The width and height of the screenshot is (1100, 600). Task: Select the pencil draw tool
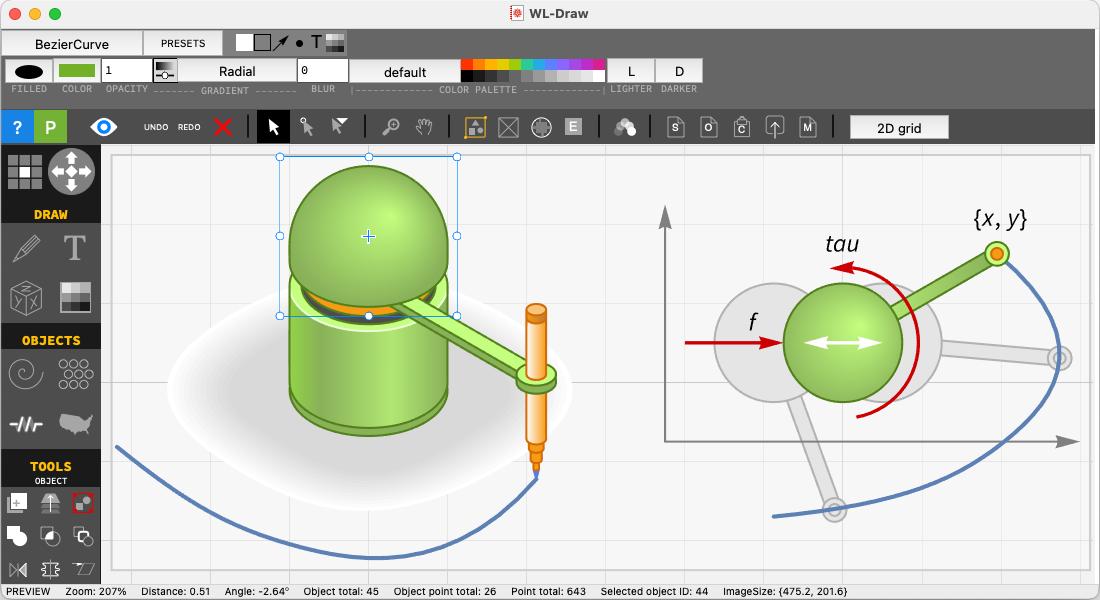[x=27, y=248]
